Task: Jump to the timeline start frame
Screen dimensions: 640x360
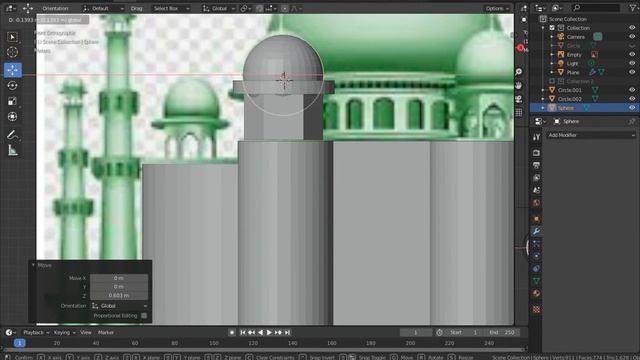Action: click(243, 333)
